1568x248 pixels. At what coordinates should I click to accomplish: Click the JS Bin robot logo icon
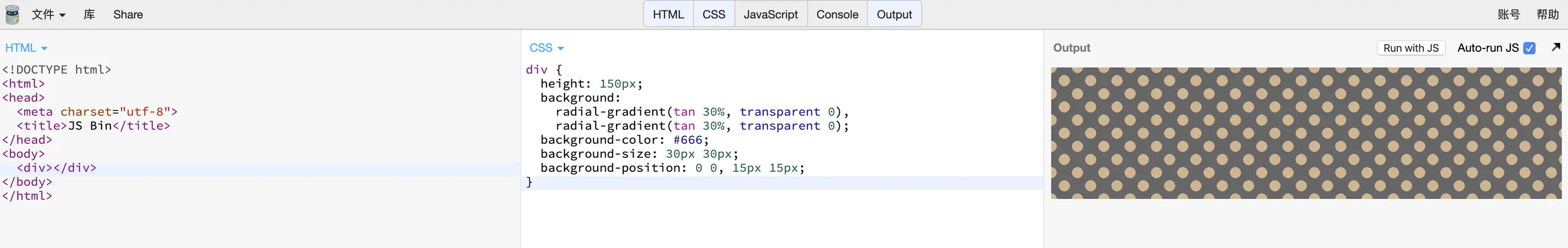pyautogui.click(x=12, y=14)
